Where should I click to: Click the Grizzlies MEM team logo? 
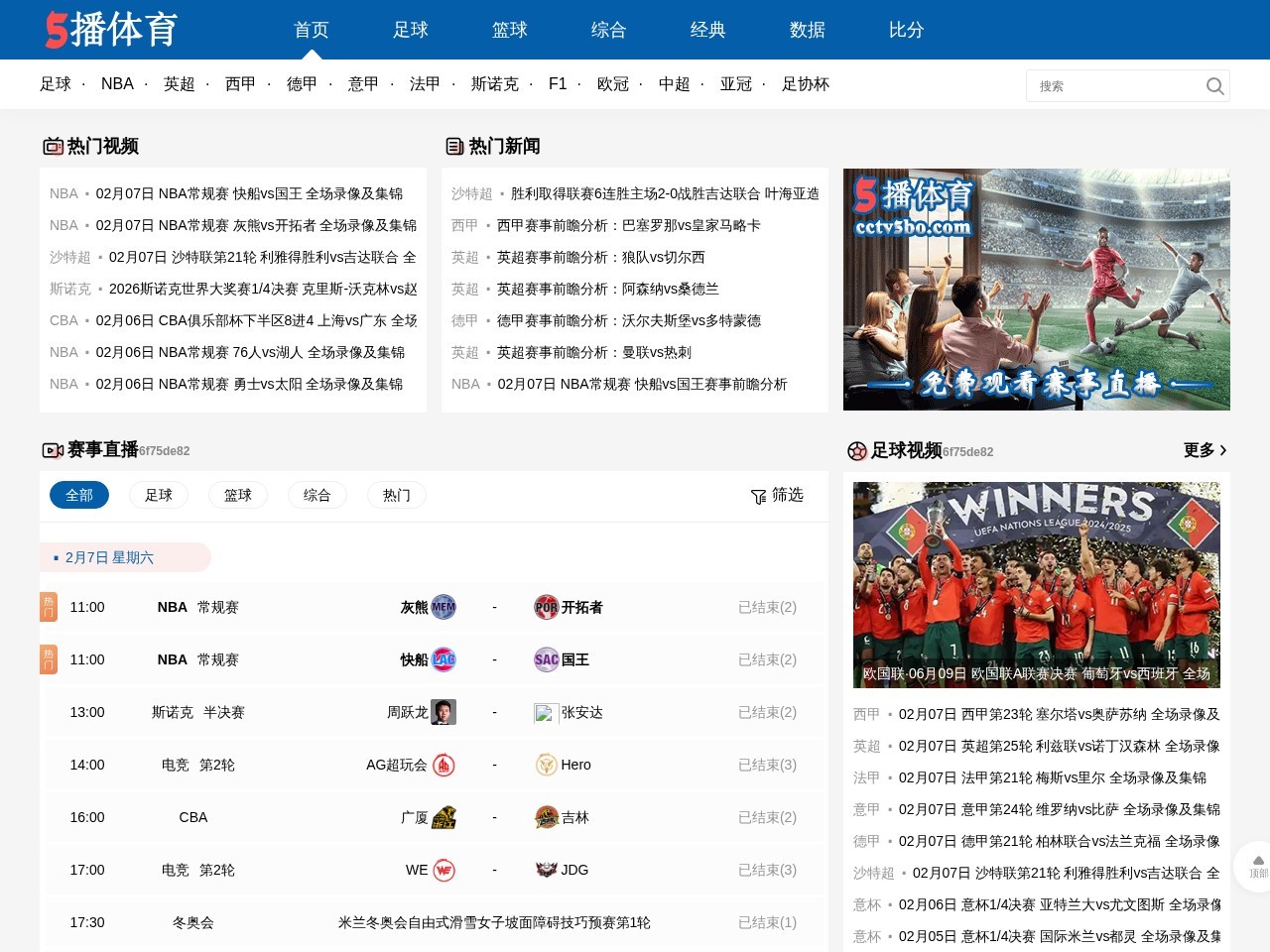[444, 607]
